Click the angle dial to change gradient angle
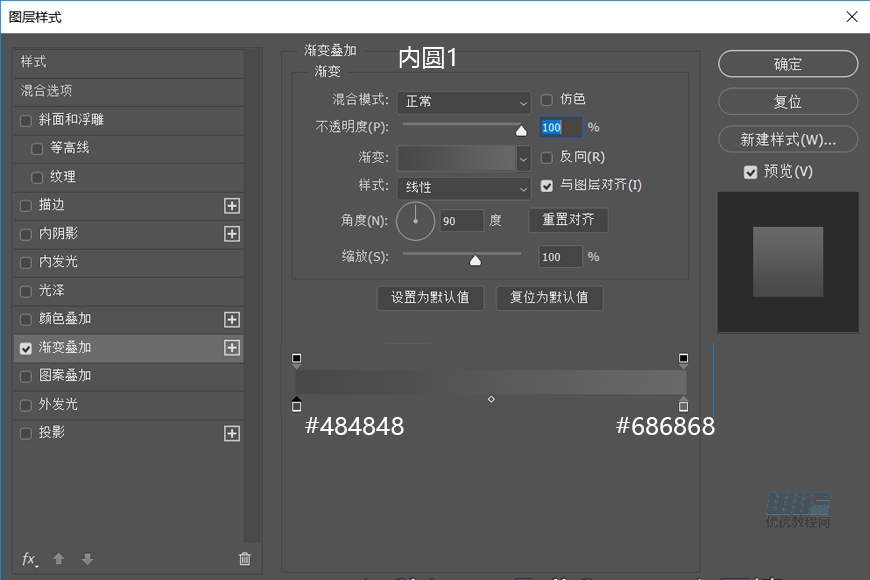 pyautogui.click(x=416, y=221)
